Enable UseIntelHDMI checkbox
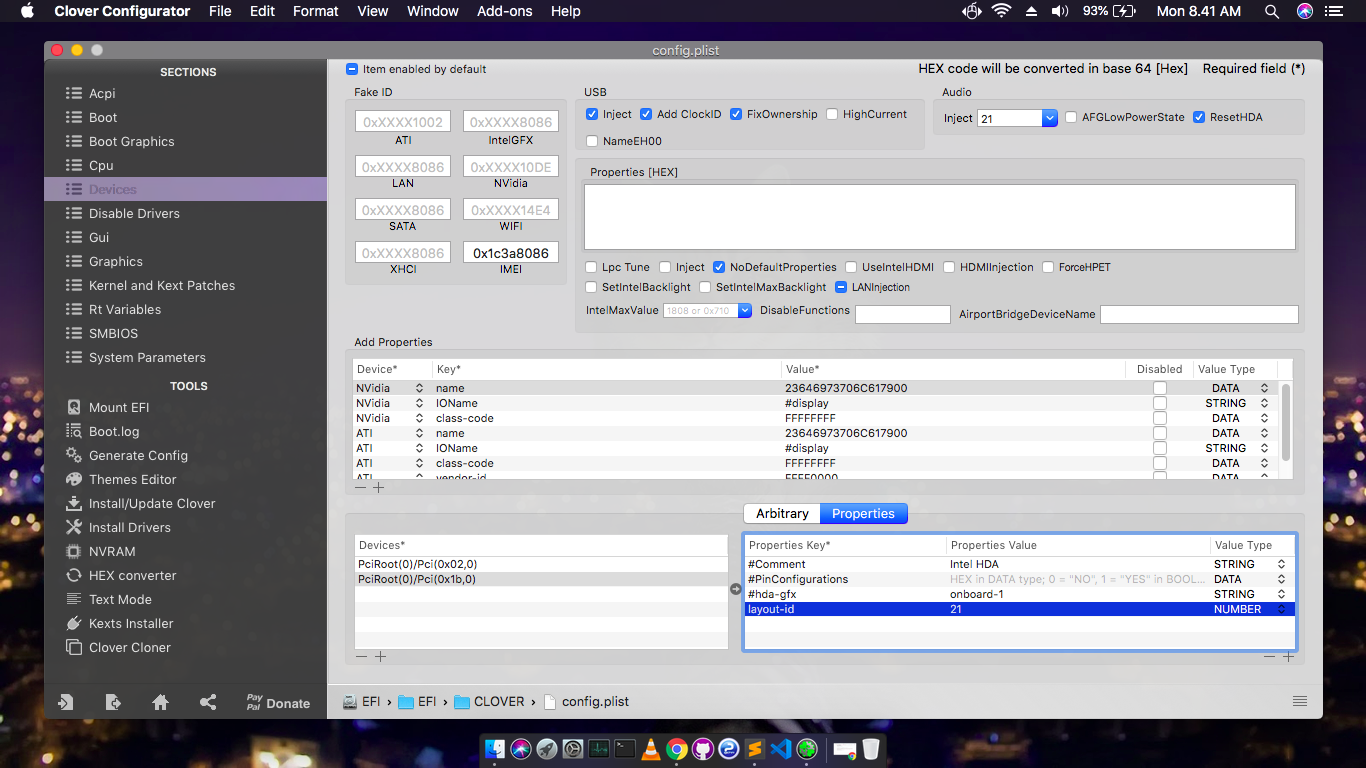The width and height of the screenshot is (1366, 768). tap(851, 267)
